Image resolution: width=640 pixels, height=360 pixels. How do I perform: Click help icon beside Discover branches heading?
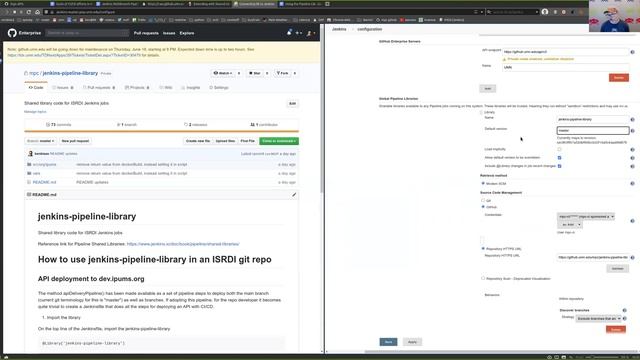pyautogui.click(x=624, y=310)
